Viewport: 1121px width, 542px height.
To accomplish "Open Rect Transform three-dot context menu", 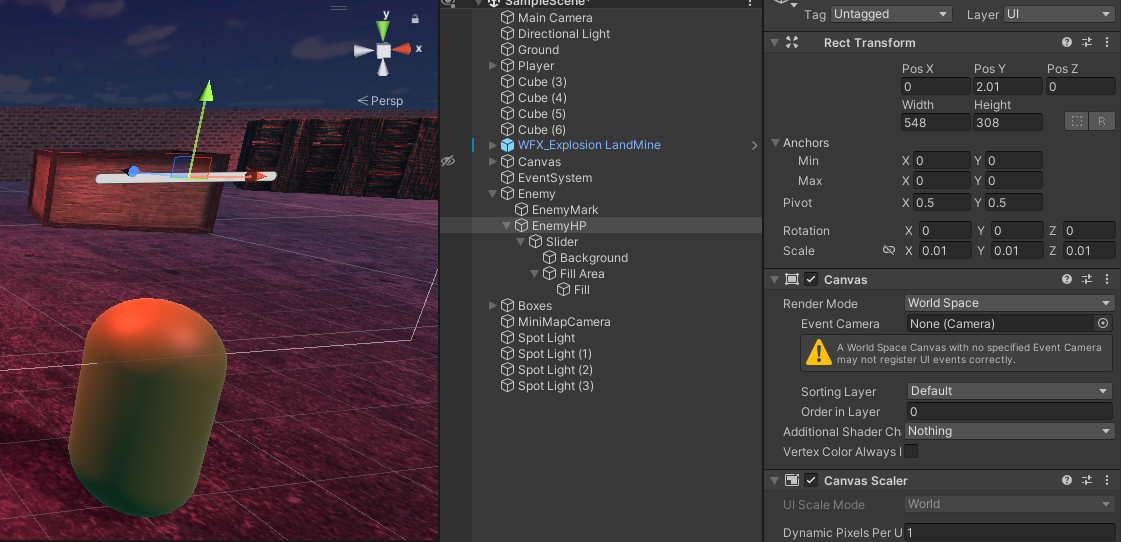I will [1107, 42].
